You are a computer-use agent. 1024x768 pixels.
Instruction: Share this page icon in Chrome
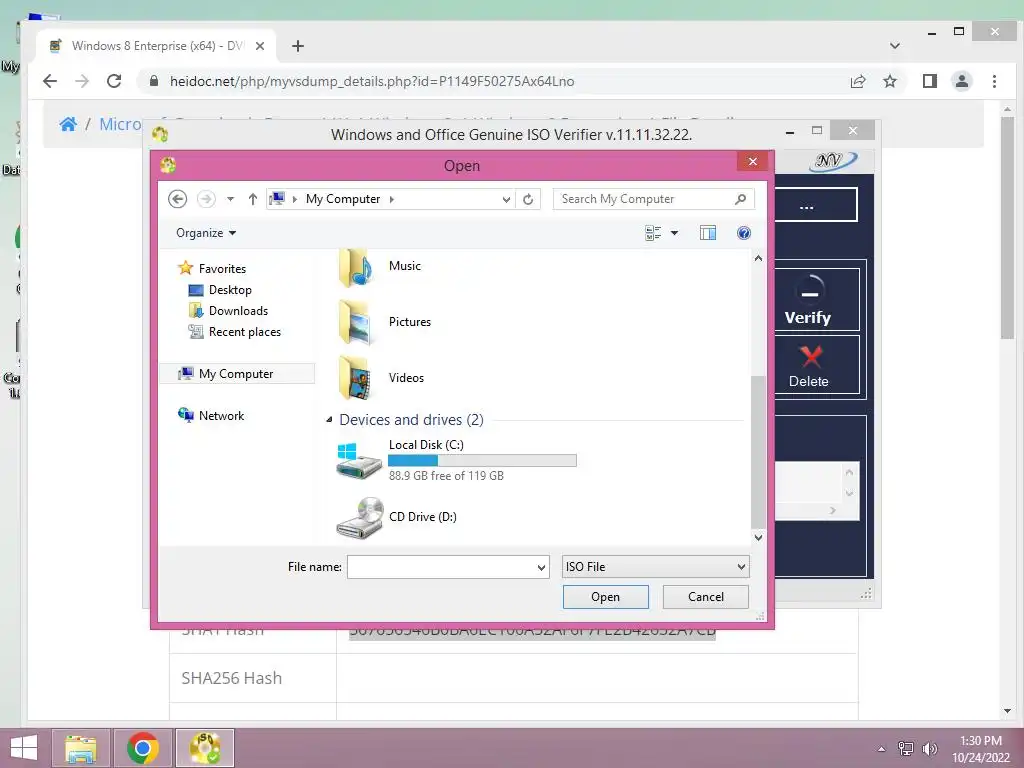point(858,82)
